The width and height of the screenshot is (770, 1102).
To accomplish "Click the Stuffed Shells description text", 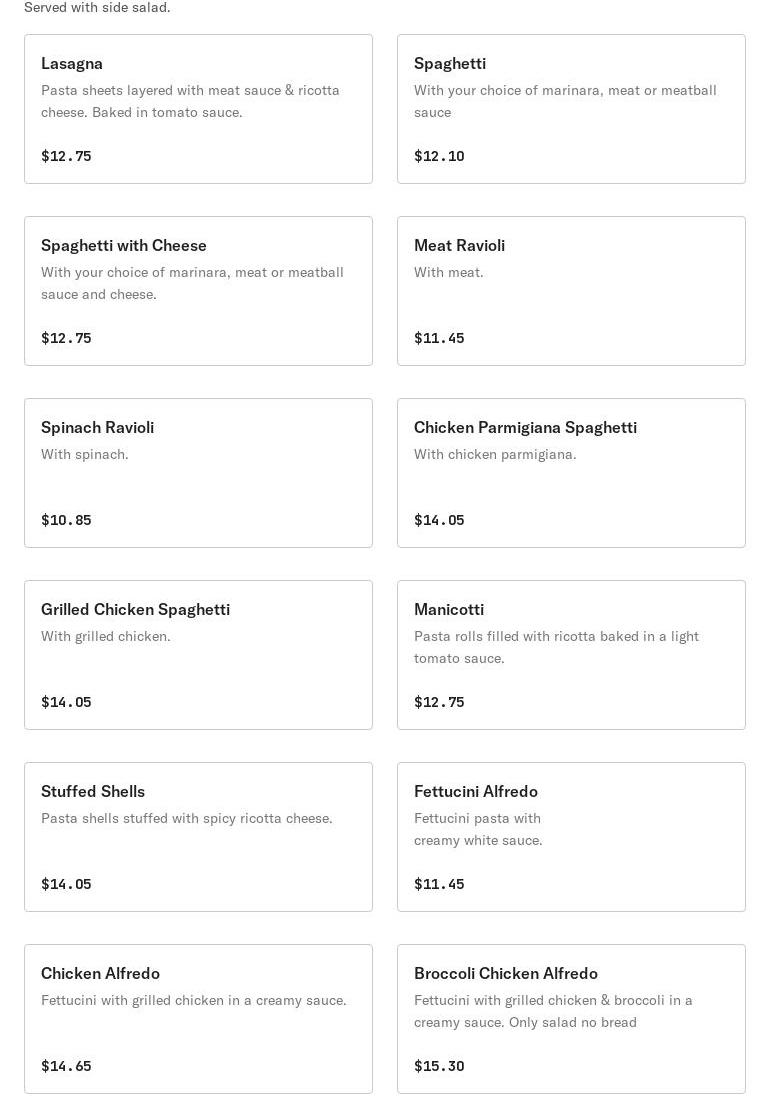I will 187,818.
